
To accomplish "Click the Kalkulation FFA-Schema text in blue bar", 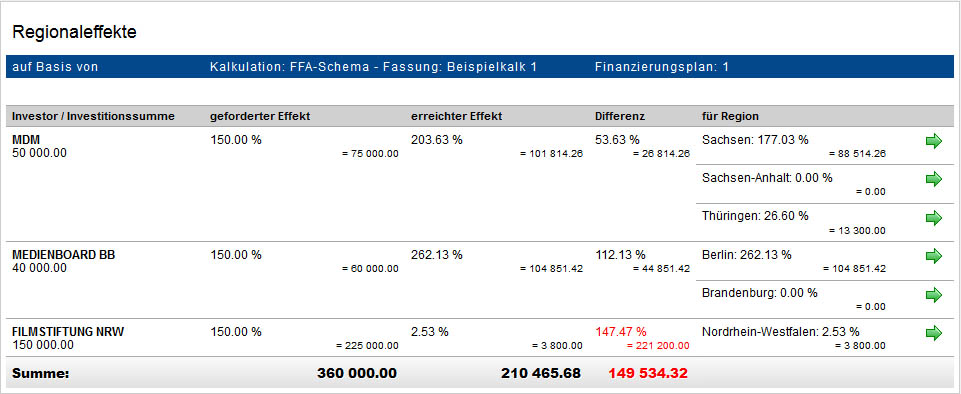I will (373, 67).
